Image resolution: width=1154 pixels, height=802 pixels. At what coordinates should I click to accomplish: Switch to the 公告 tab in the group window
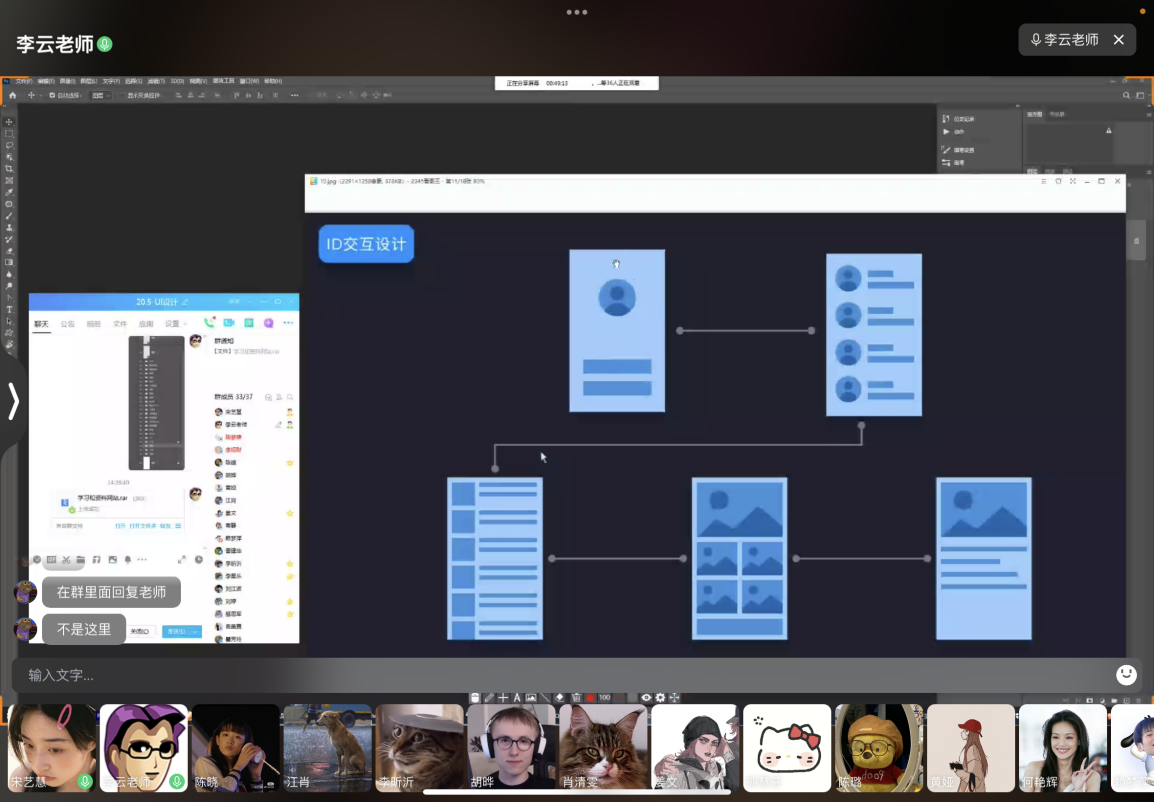67,324
